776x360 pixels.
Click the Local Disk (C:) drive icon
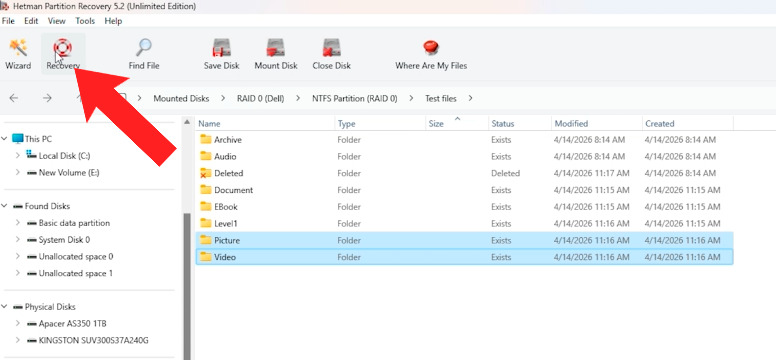pos(32,155)
